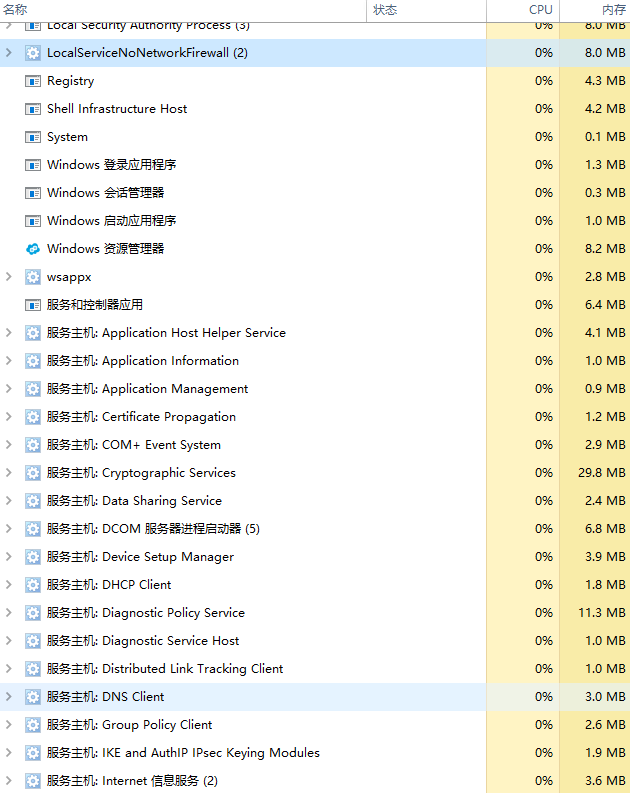Click the Application Host Helper Service gear icon
Image resolution: width=630 pixels, height=793 pixels.
click(x=33, y=333)
